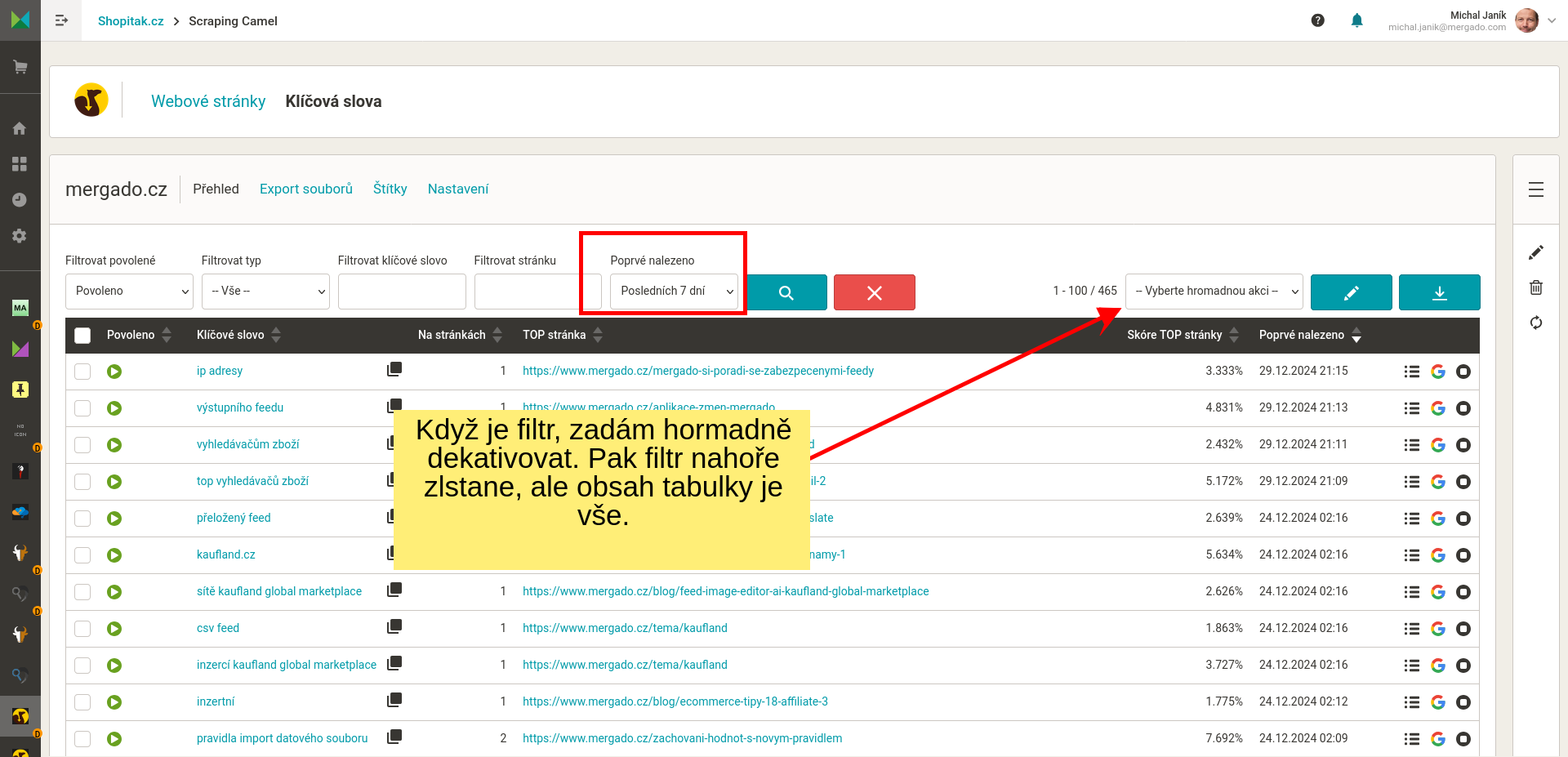Check the přeložený feed row checkbox
The image size is (1568, 757).
coord(82,519)
